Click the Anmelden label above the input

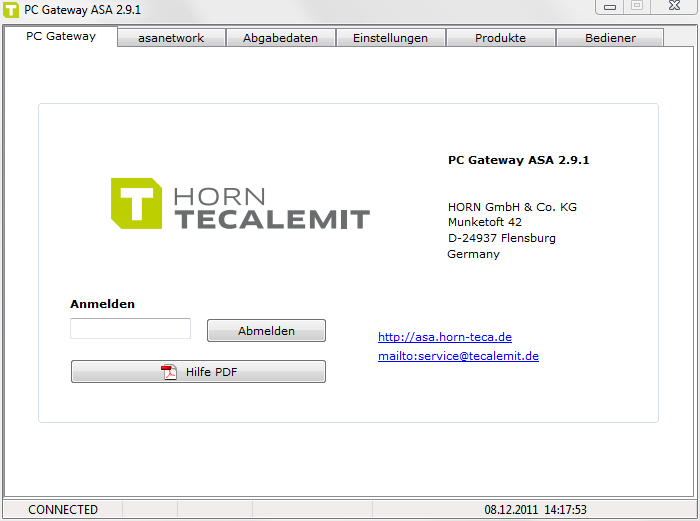[x=102, y=304]
